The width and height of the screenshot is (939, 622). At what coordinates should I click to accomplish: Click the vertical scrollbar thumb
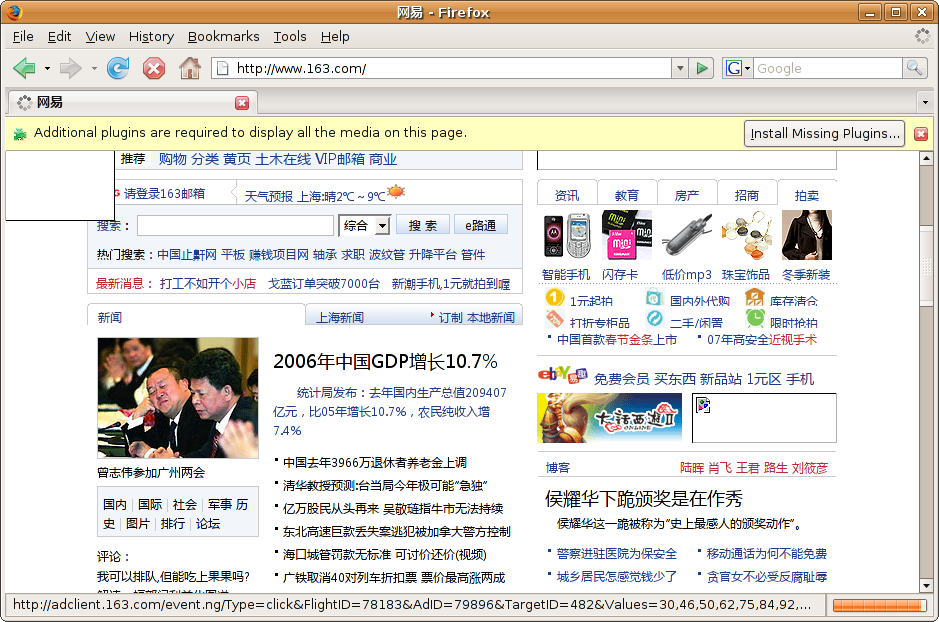coord(926,264)
